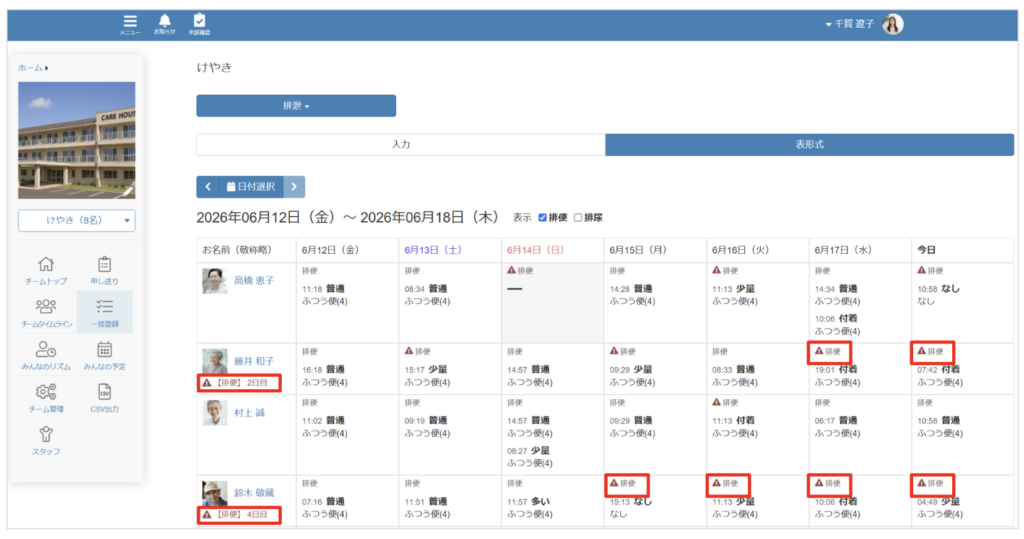
Task: Open 高橋 恵子 profile link
Action: pyautogui.click(x=254, y=280)
